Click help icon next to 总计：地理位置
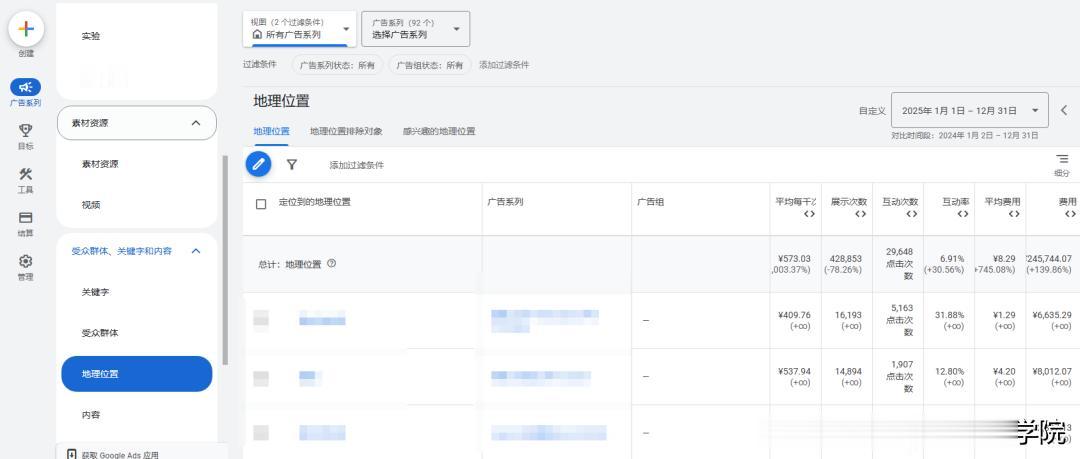This screenshot has height=459, width=1080. click(331, 263)
